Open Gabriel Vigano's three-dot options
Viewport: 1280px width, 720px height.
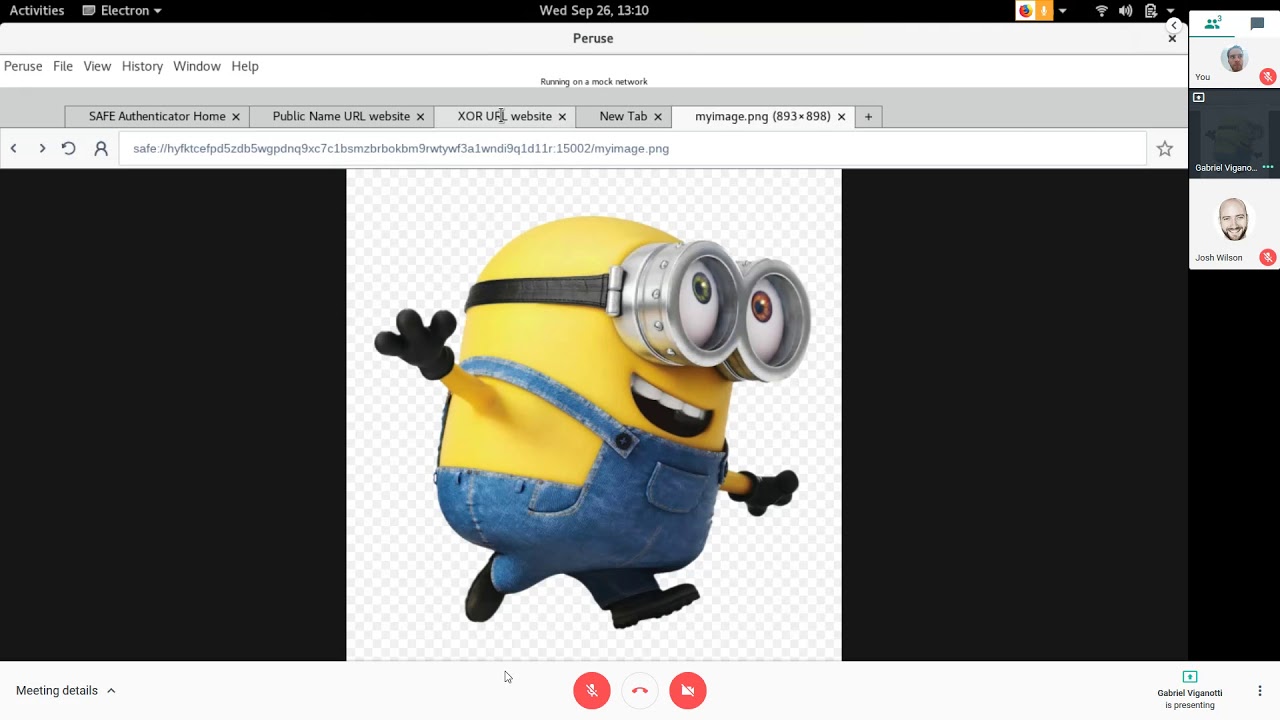coord(1268,168)
